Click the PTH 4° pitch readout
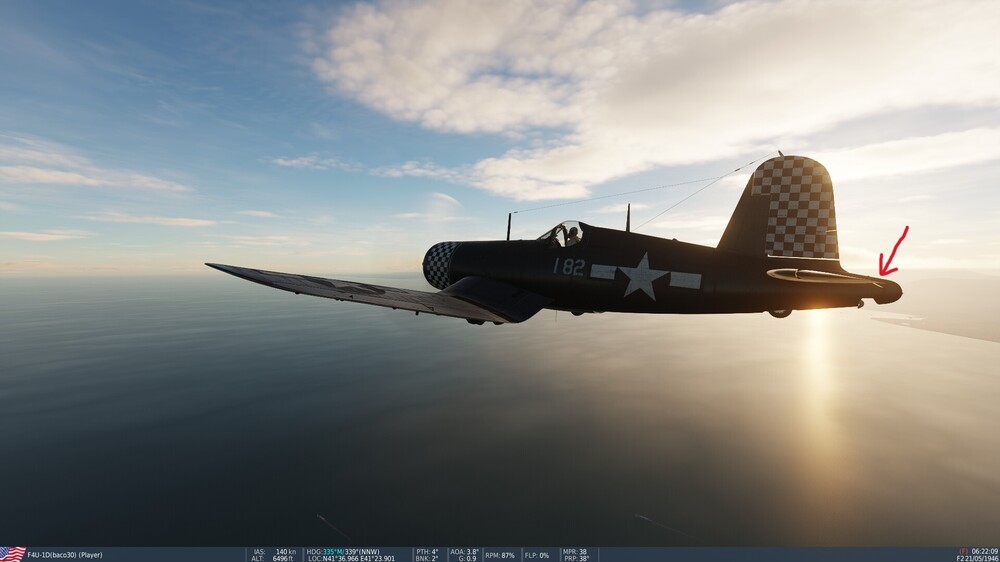Screen dimensions: 1000x562 point(427,552)
